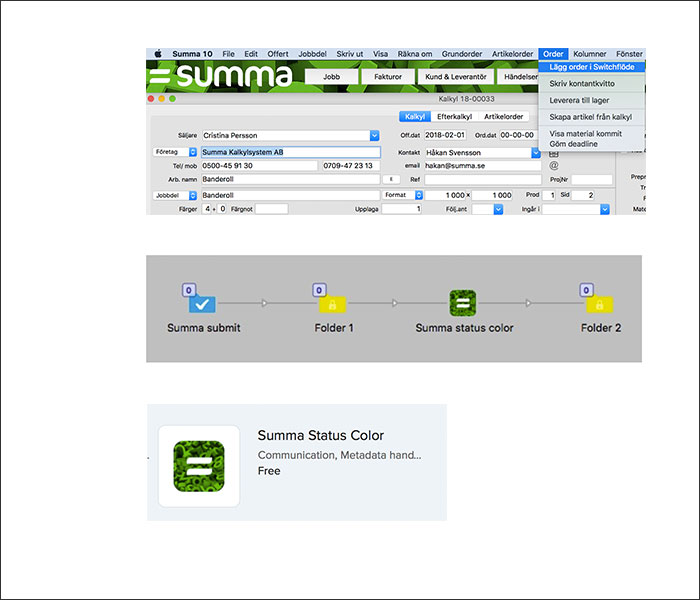Click the Fakturor button
Viewport: 700px width, 600px height.
[x=388, y=77]
